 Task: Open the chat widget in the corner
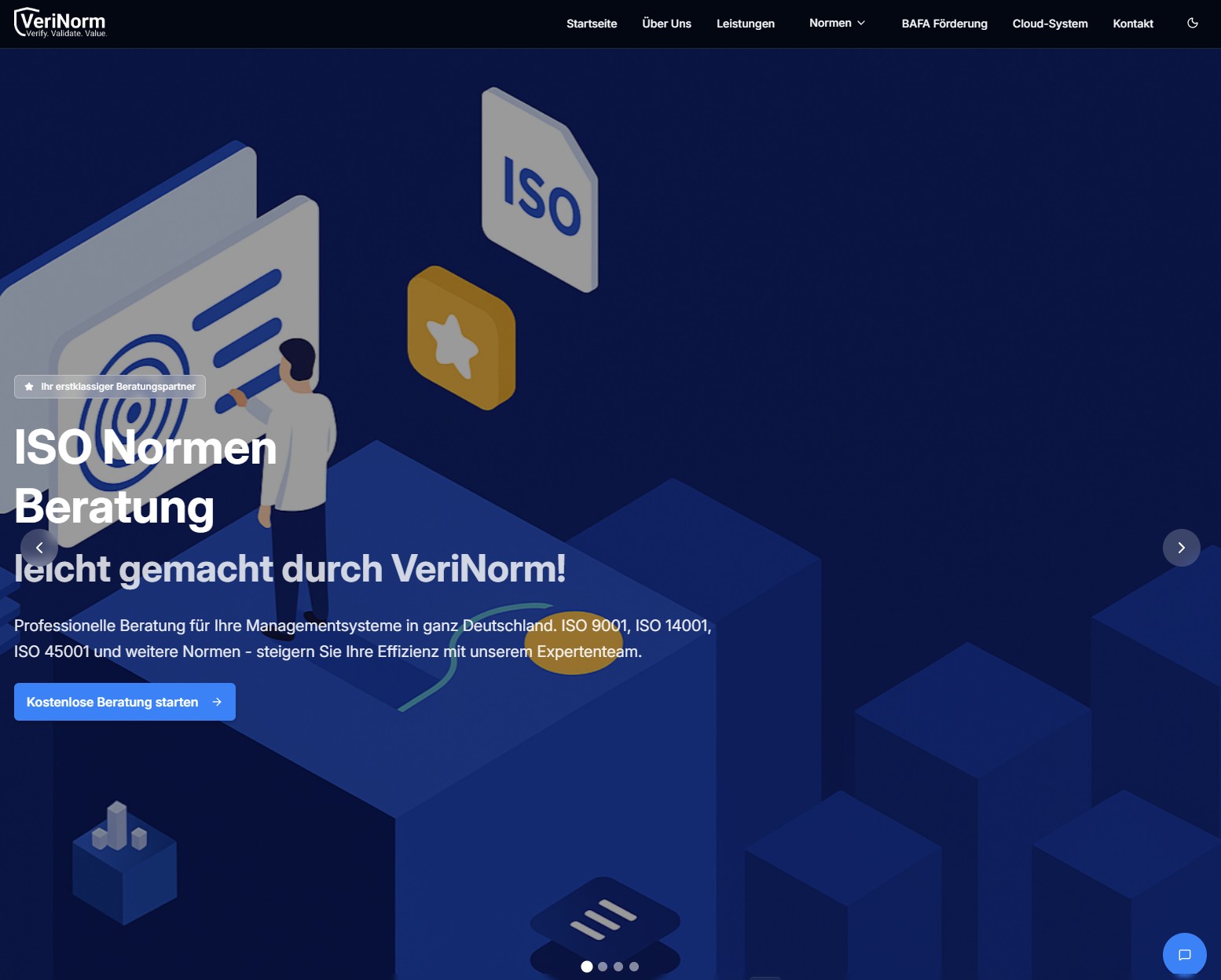(x=1184, y=954)
